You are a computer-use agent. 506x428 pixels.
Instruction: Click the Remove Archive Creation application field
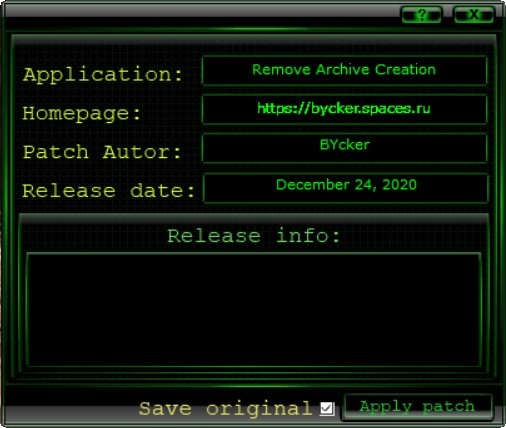click(x=344, y=71)
